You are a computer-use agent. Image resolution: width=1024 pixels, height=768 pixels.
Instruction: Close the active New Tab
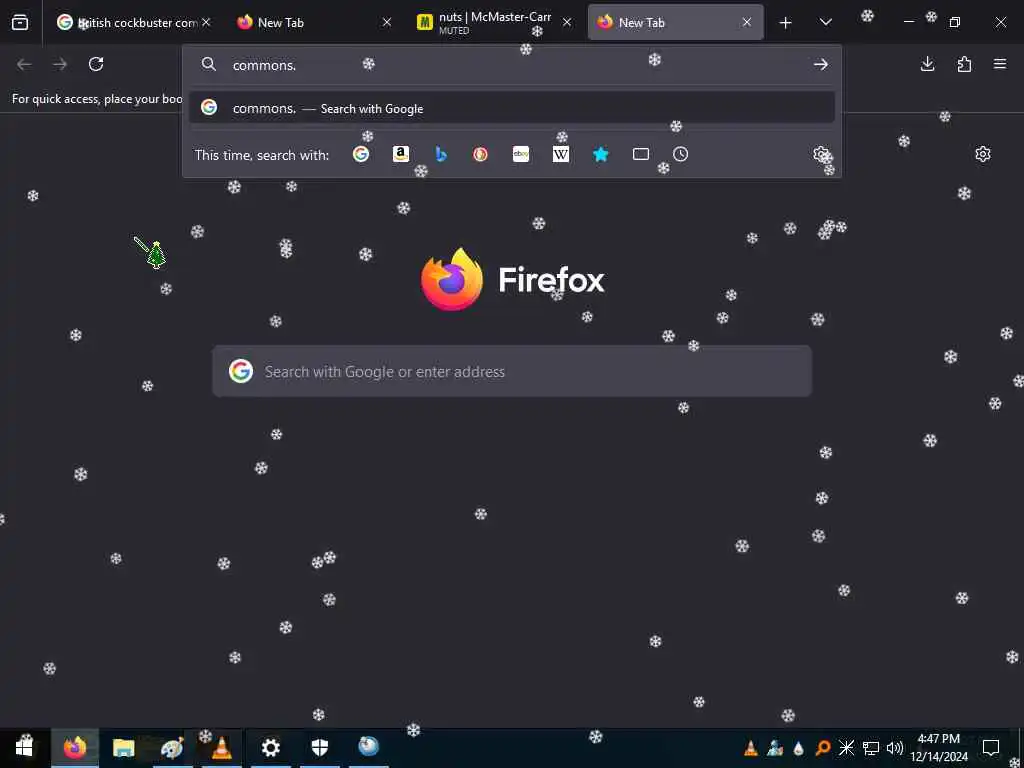(x=747, y=22)
